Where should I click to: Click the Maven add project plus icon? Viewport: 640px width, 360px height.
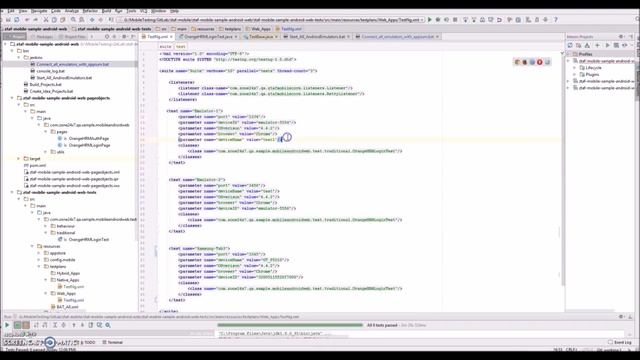[x=598, y=45]
